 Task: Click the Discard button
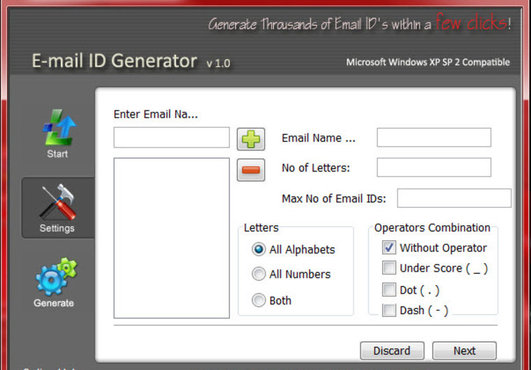(392, 351)
